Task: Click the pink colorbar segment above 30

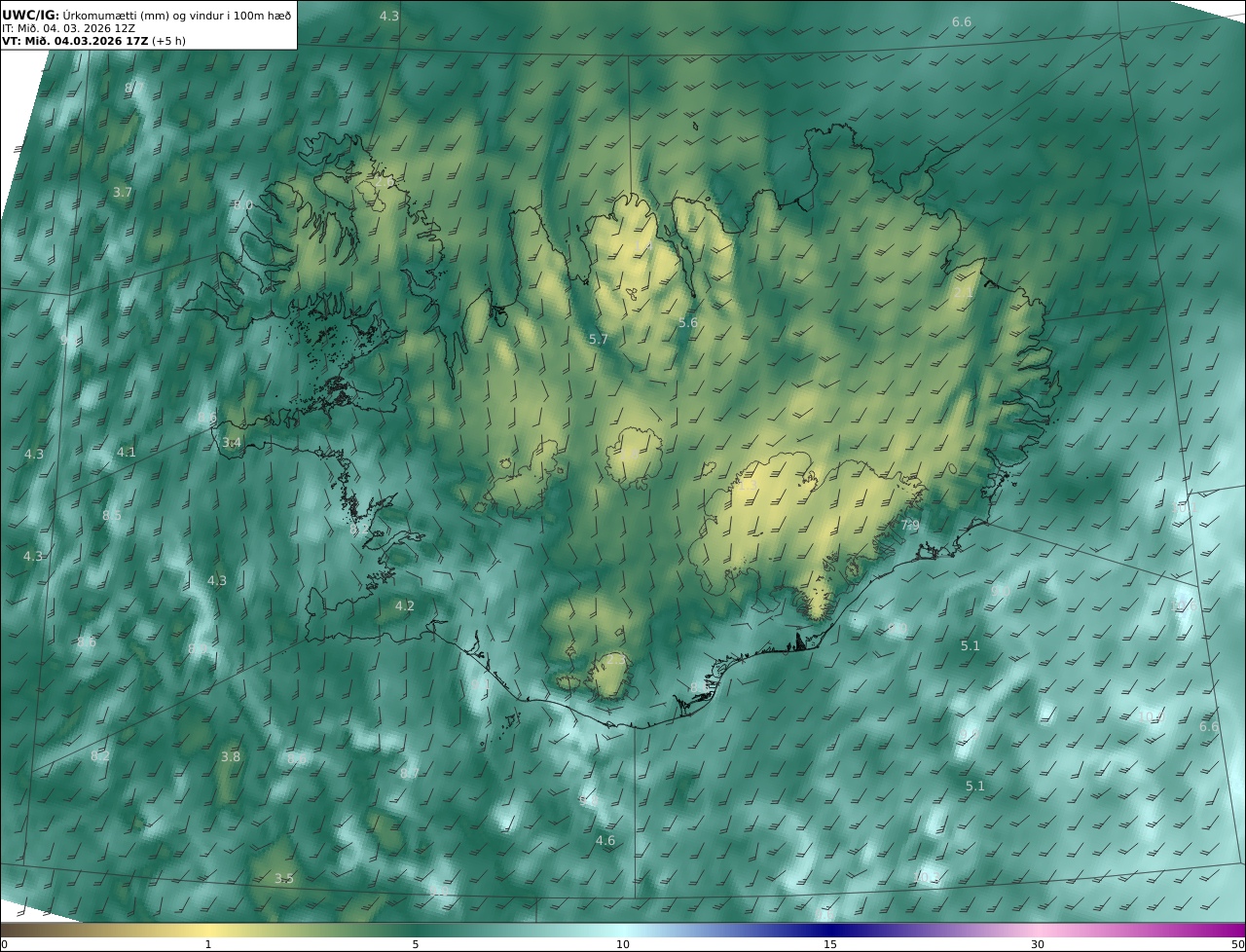Action: [x=1038, y=930]
